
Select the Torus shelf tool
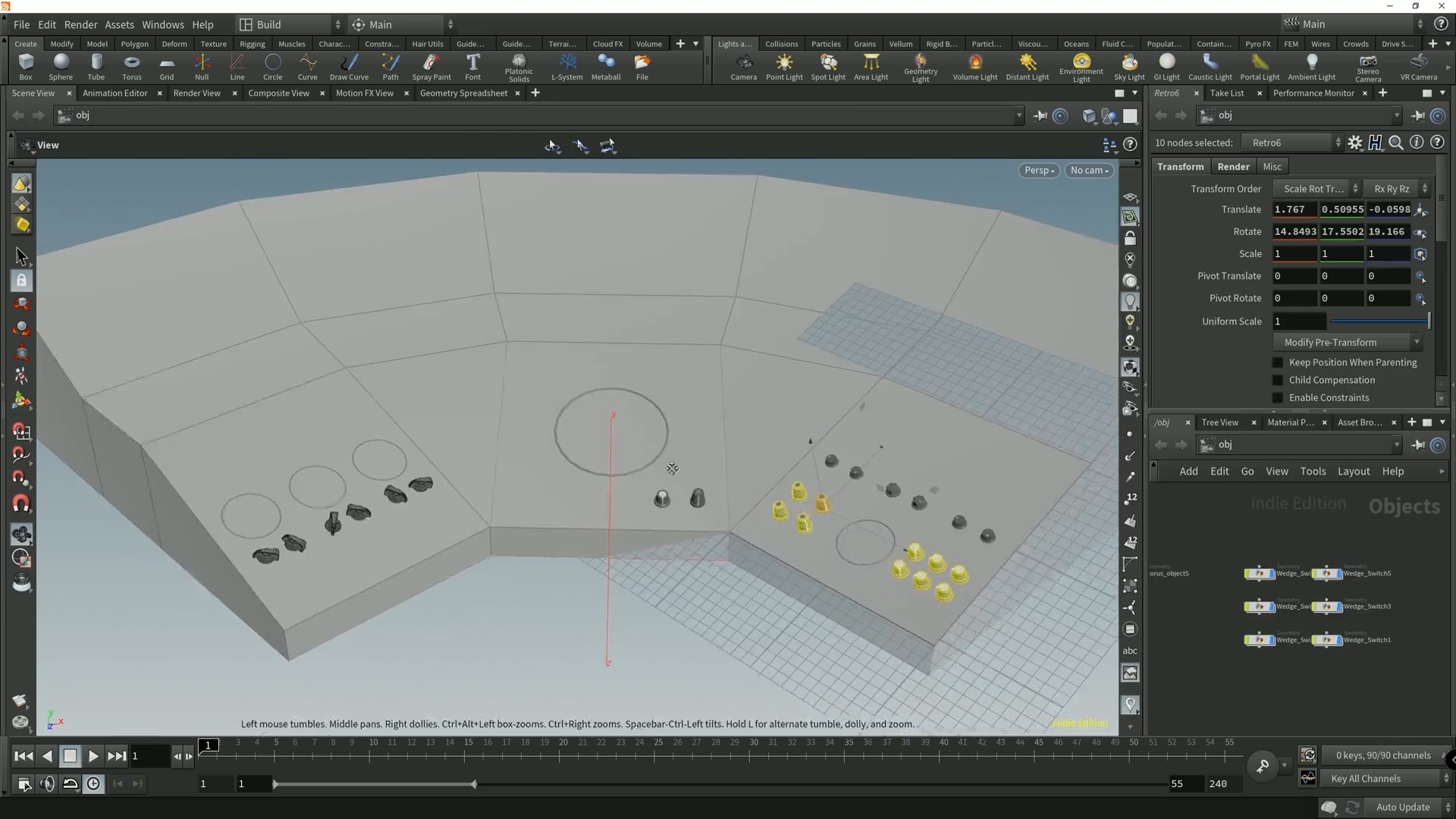pos(131,66)
